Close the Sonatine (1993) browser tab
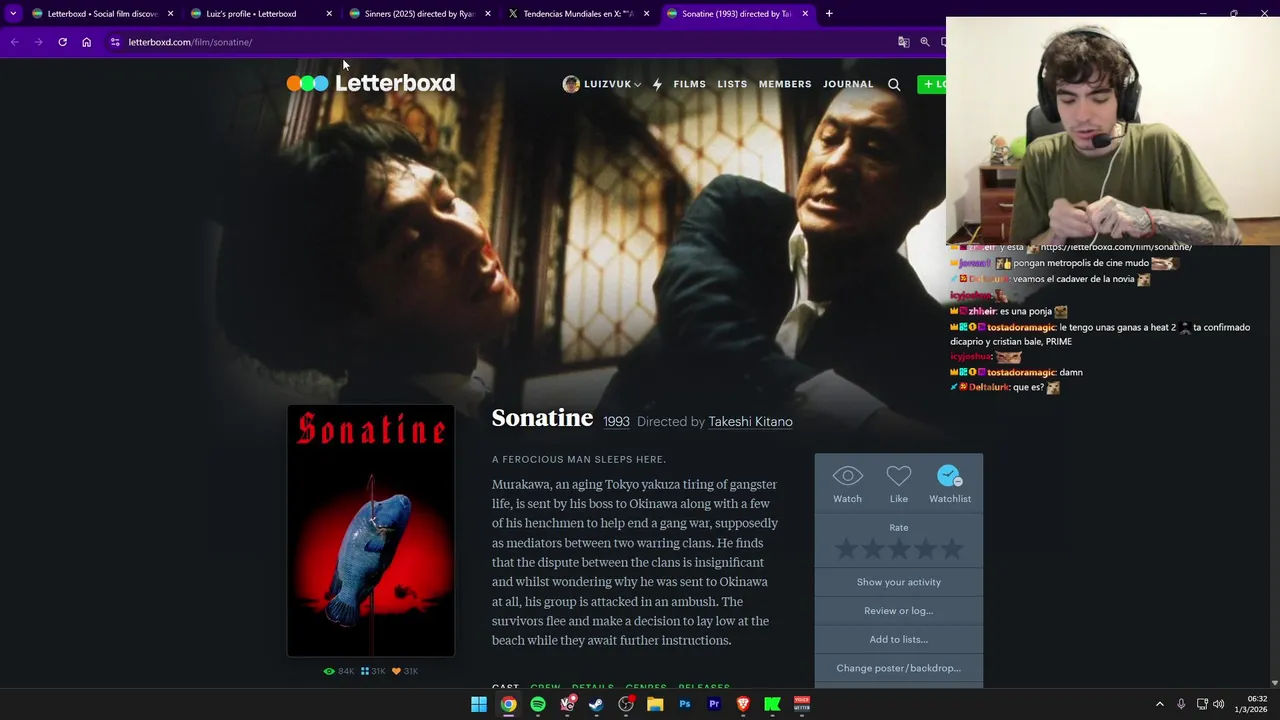The width and height of the screenshot is (1280, 720). [x=805, y=14]
